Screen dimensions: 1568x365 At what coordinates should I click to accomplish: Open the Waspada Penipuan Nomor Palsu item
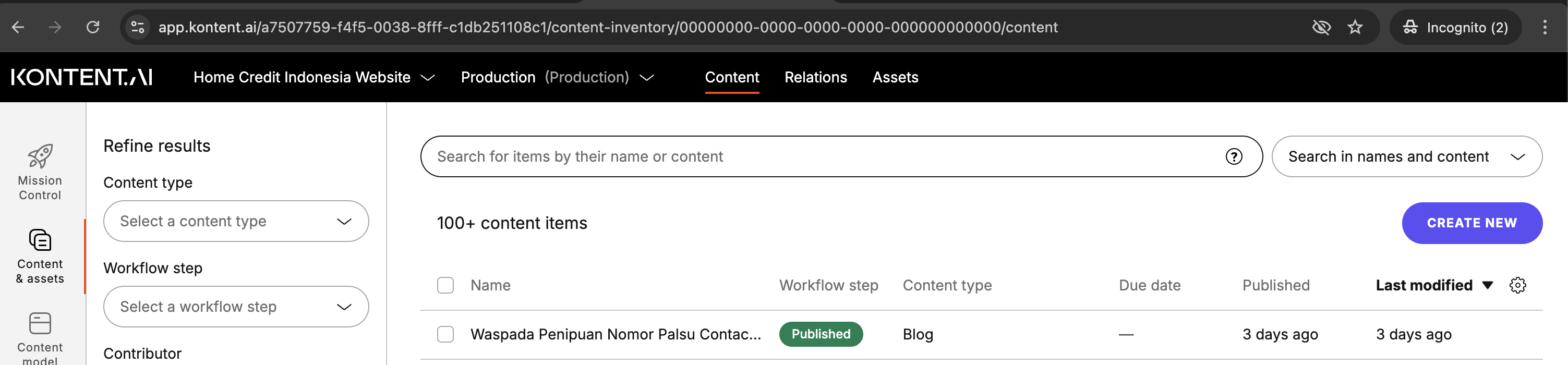(616, 334)
